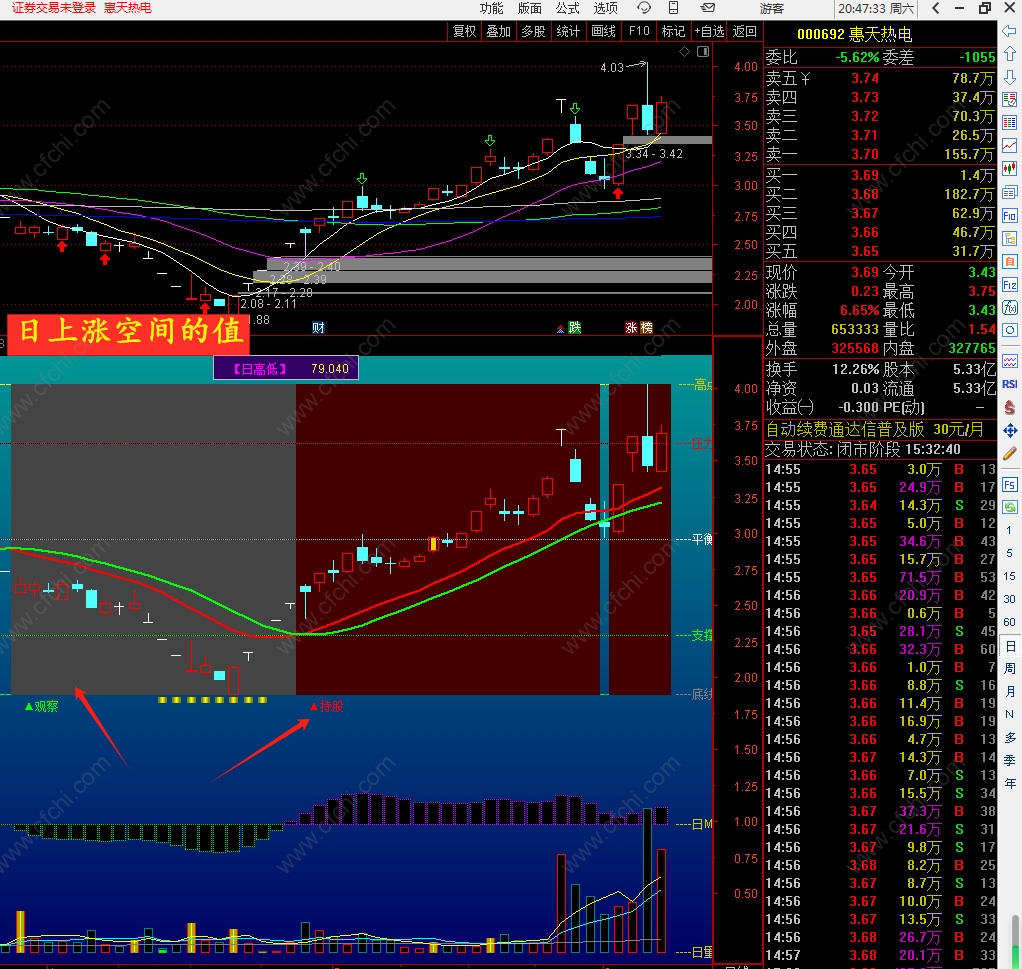
Task: Select the quarterly 季 period button
Action: tap(1009, 760)
